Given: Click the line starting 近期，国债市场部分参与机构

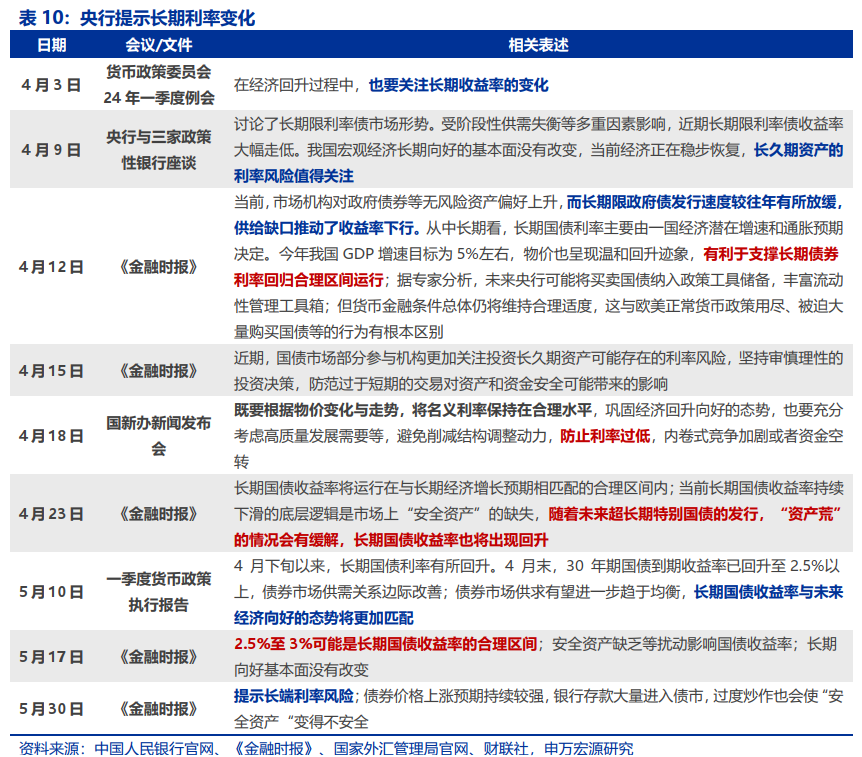Looking at the screenshot, I should (x=538, y=358).
